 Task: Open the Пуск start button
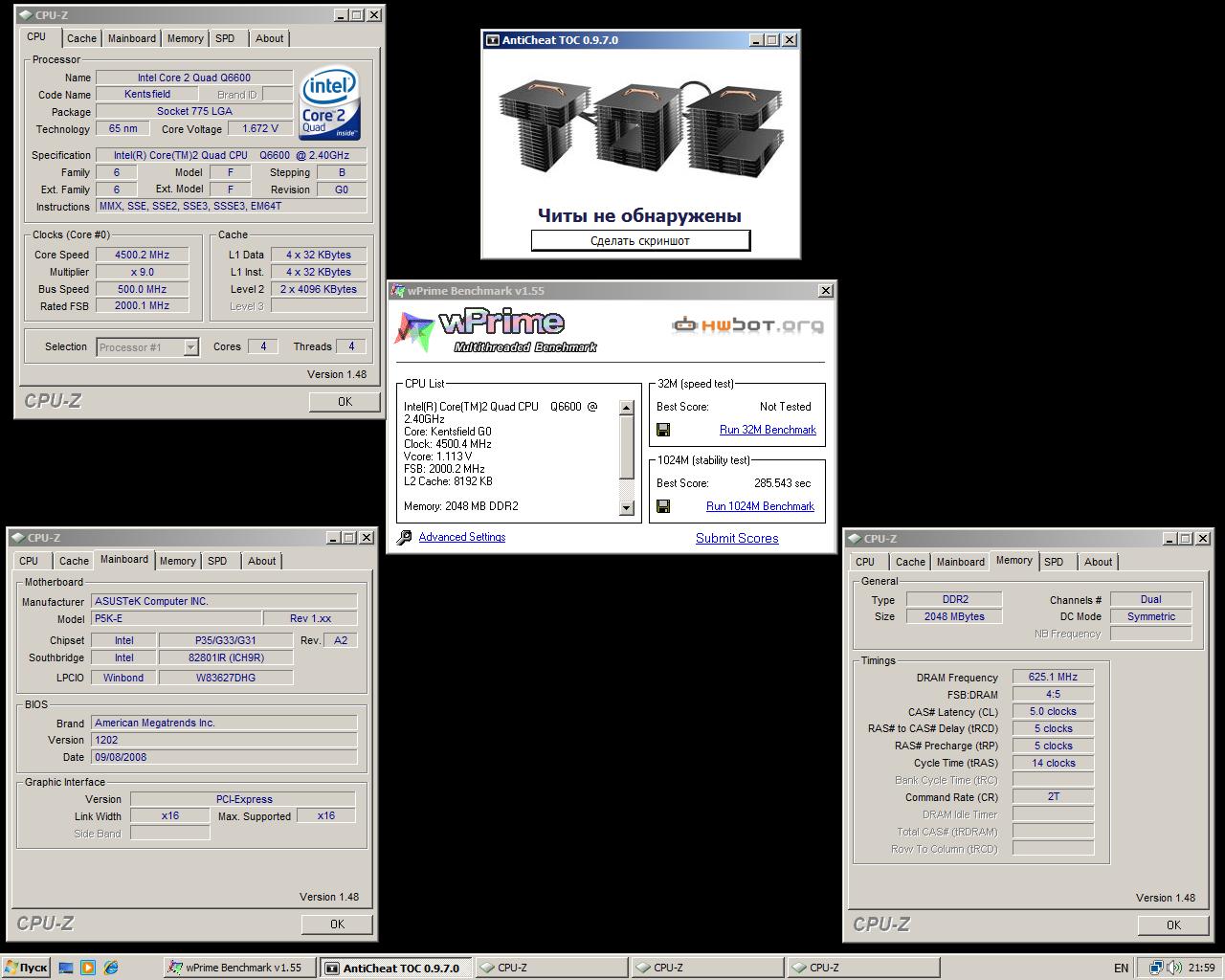coord(26,968)
